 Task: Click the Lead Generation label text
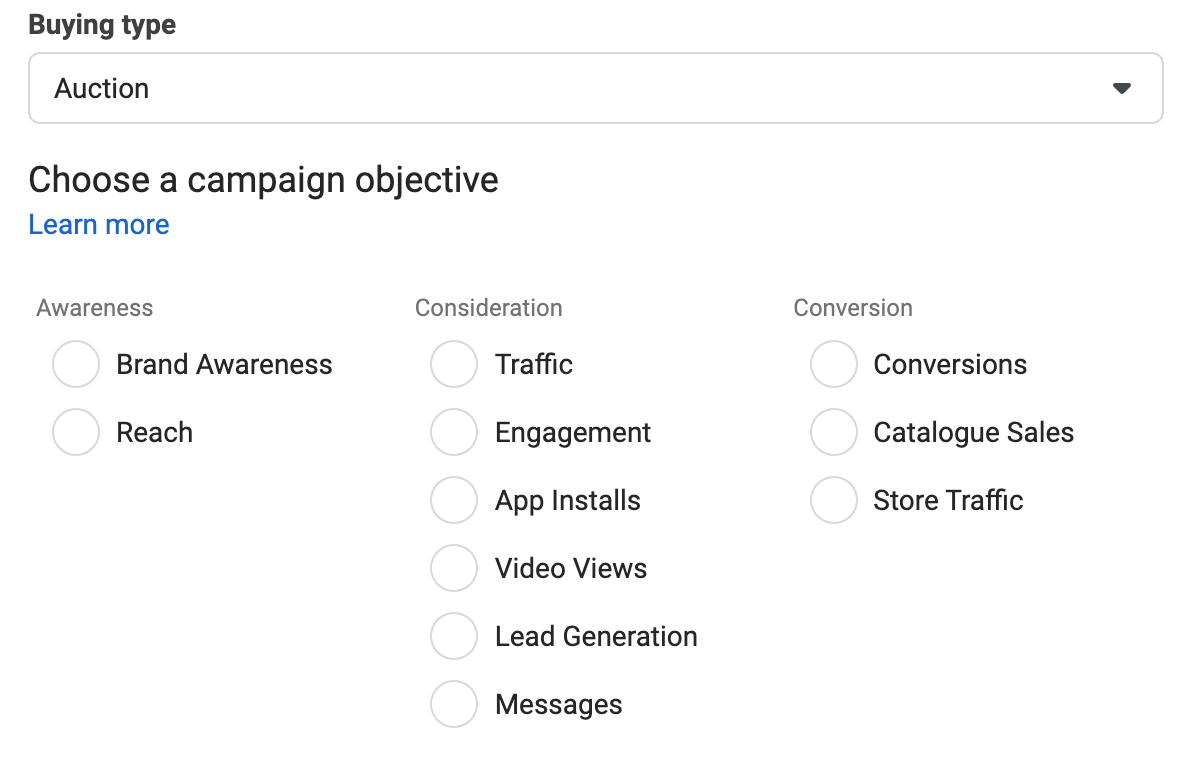click(x=596, y=637)
